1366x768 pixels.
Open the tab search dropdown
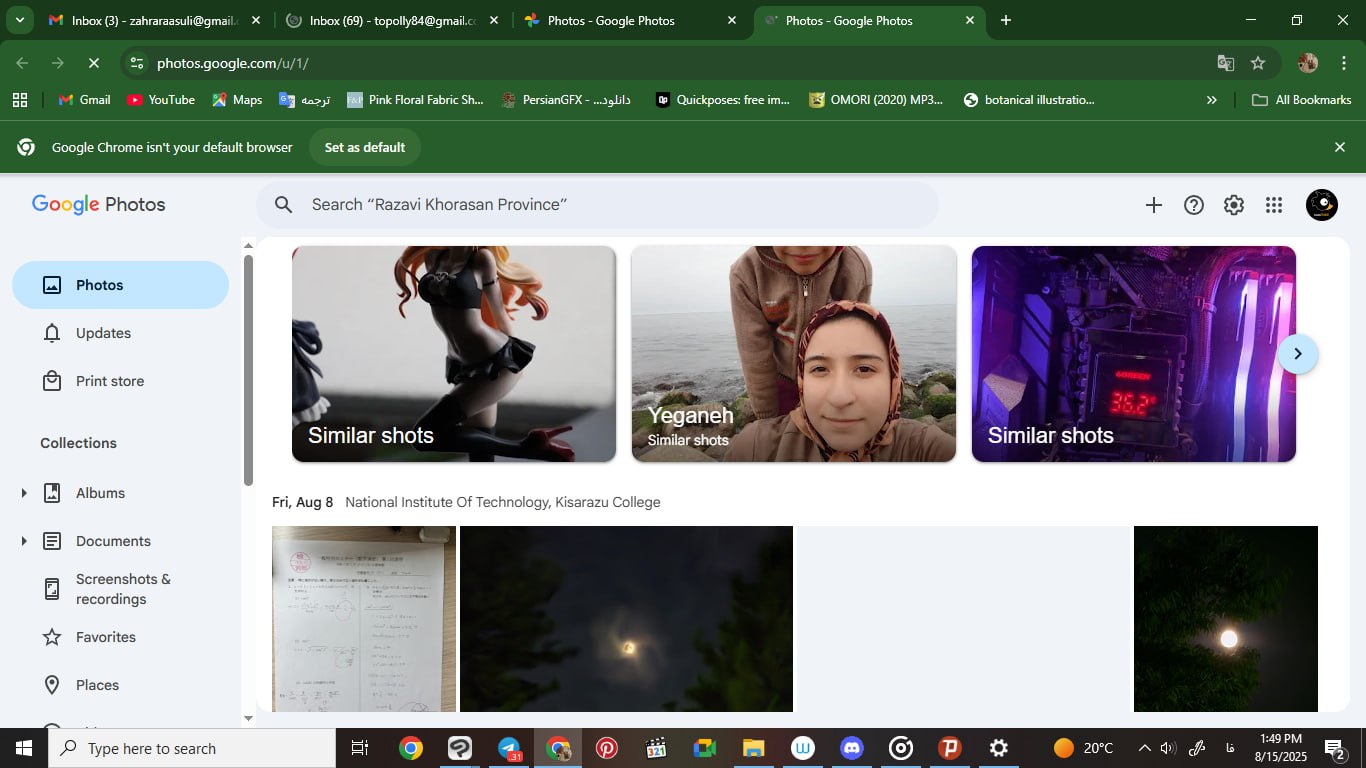(19, 20)
